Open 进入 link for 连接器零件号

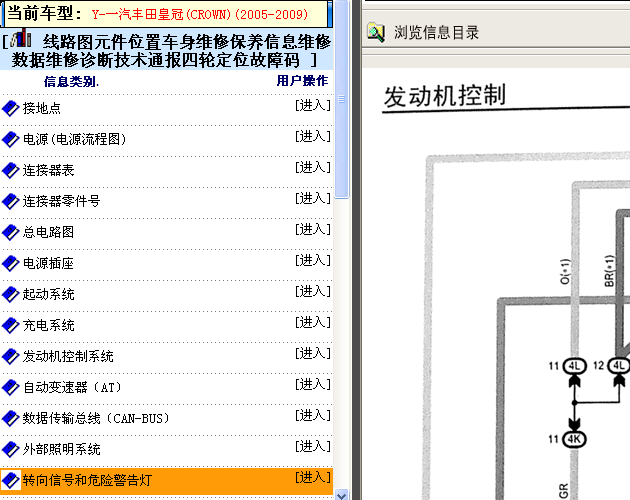tap(313, 198)
